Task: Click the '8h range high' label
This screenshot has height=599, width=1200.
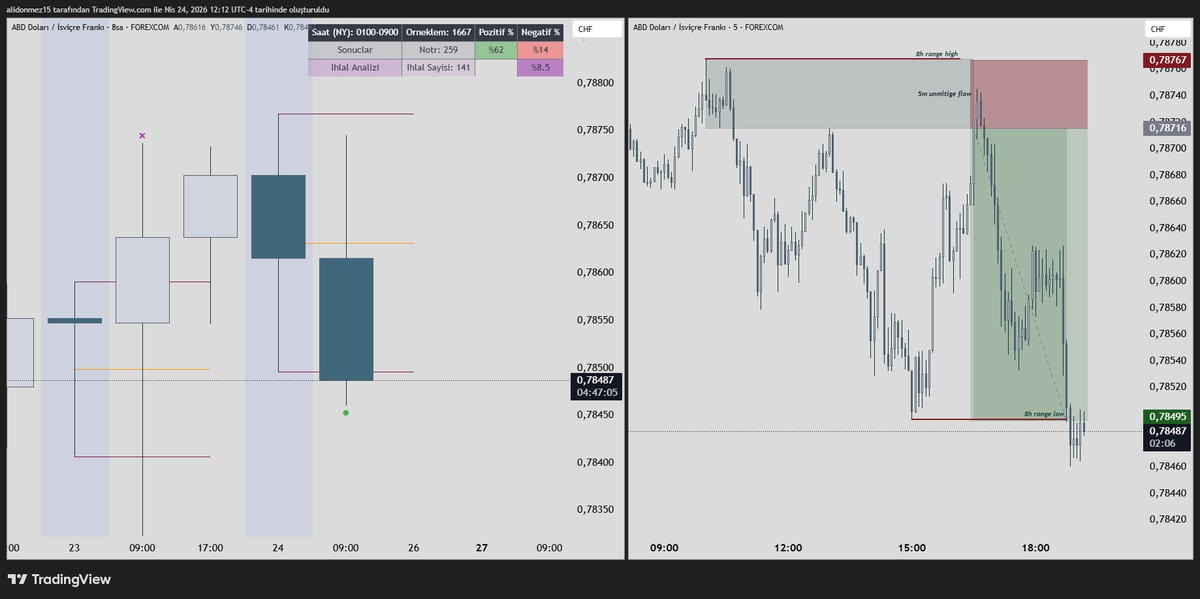Action: pos(937,54)
